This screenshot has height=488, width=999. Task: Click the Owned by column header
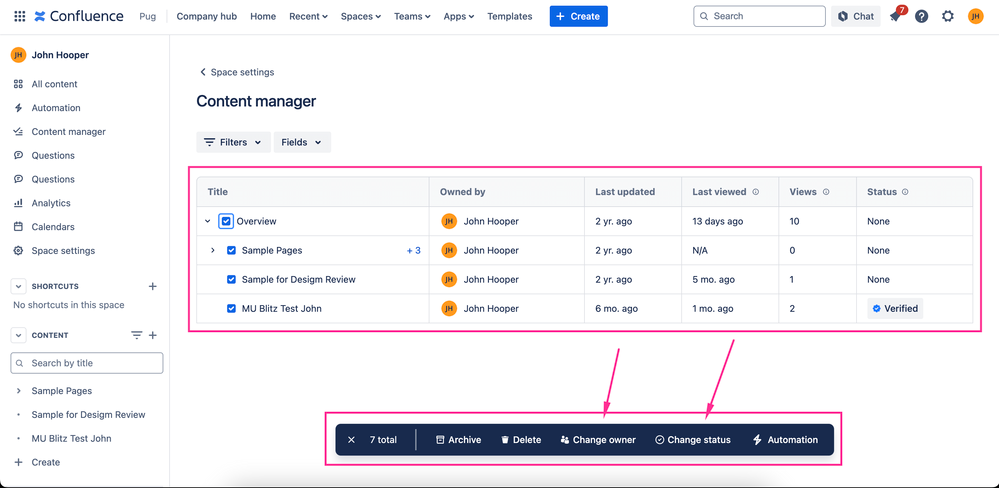[x=463, y=192]
